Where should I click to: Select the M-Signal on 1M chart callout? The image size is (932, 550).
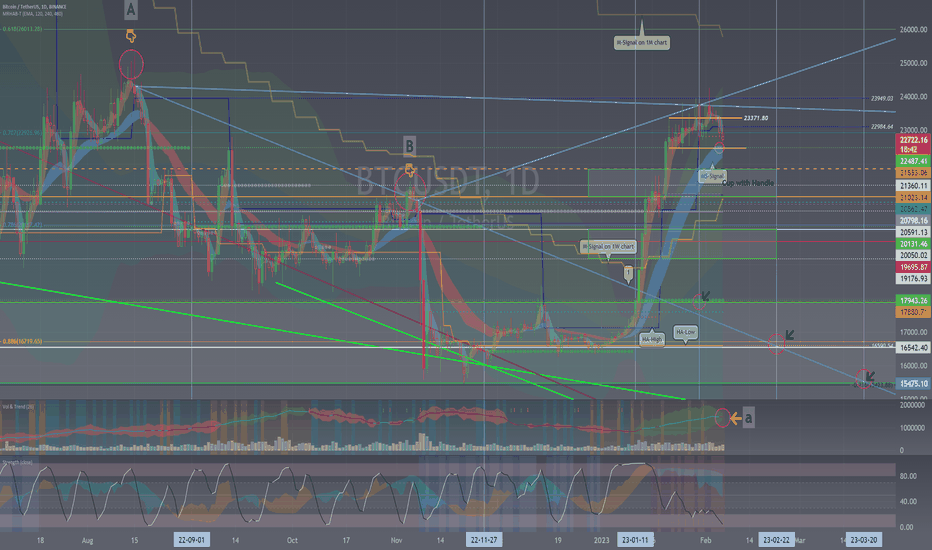tap(642, 43)
